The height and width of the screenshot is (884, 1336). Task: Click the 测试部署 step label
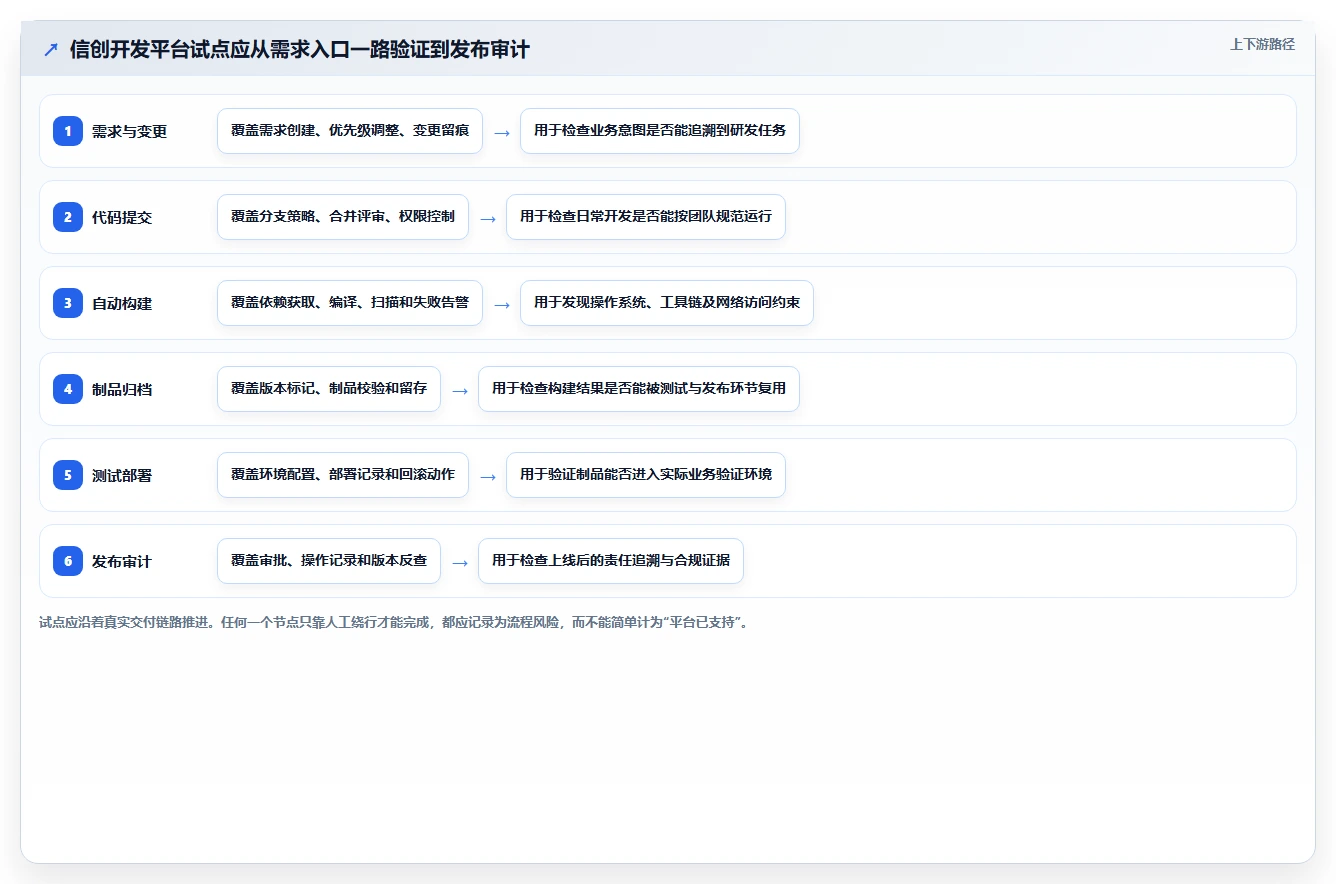coord(122,476)
